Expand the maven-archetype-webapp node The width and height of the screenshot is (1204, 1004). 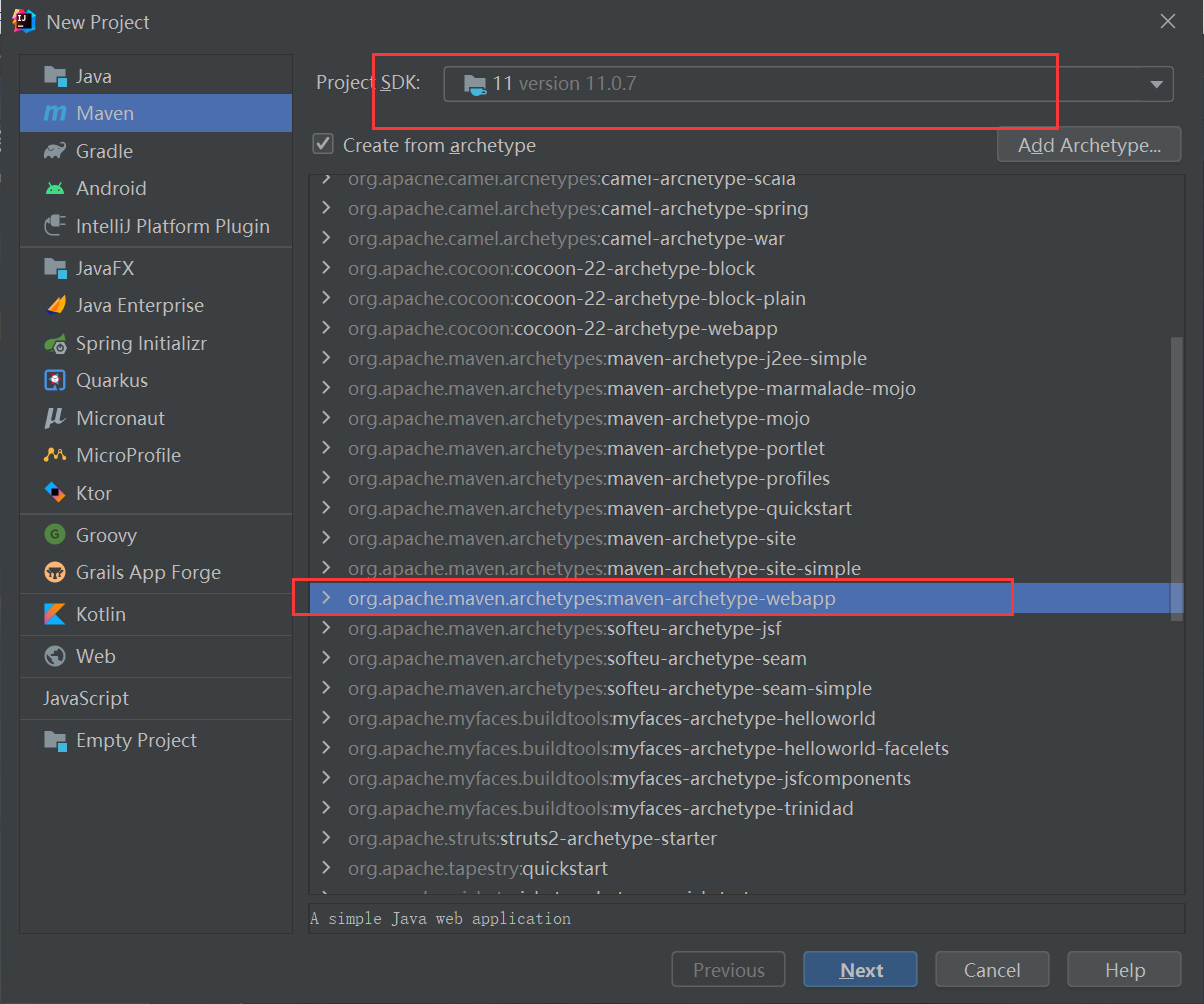[x=325, y=598]
